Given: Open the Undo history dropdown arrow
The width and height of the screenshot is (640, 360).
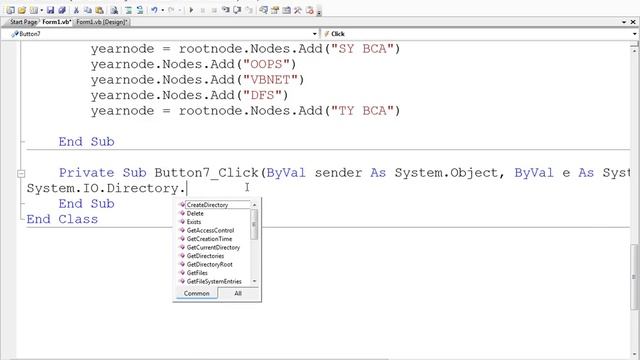Looking at the screenshot, I should pos(162,10).
